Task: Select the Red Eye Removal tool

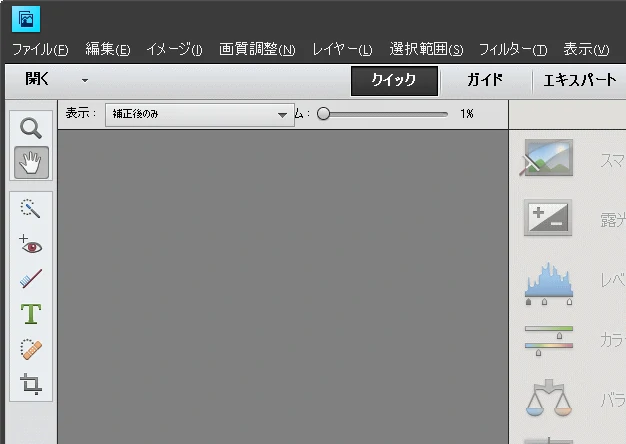Action: pos(30,244)
